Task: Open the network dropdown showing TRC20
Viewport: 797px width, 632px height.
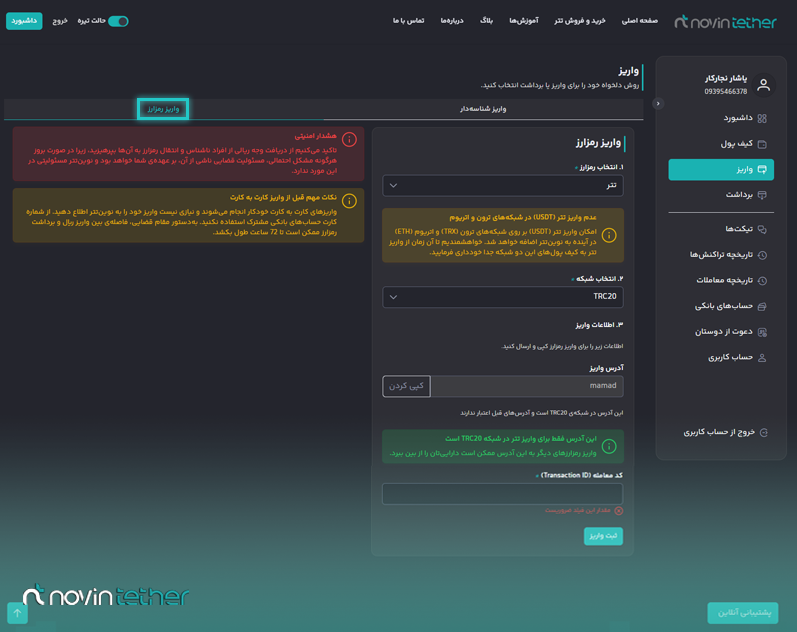Action: click(503, 297)
